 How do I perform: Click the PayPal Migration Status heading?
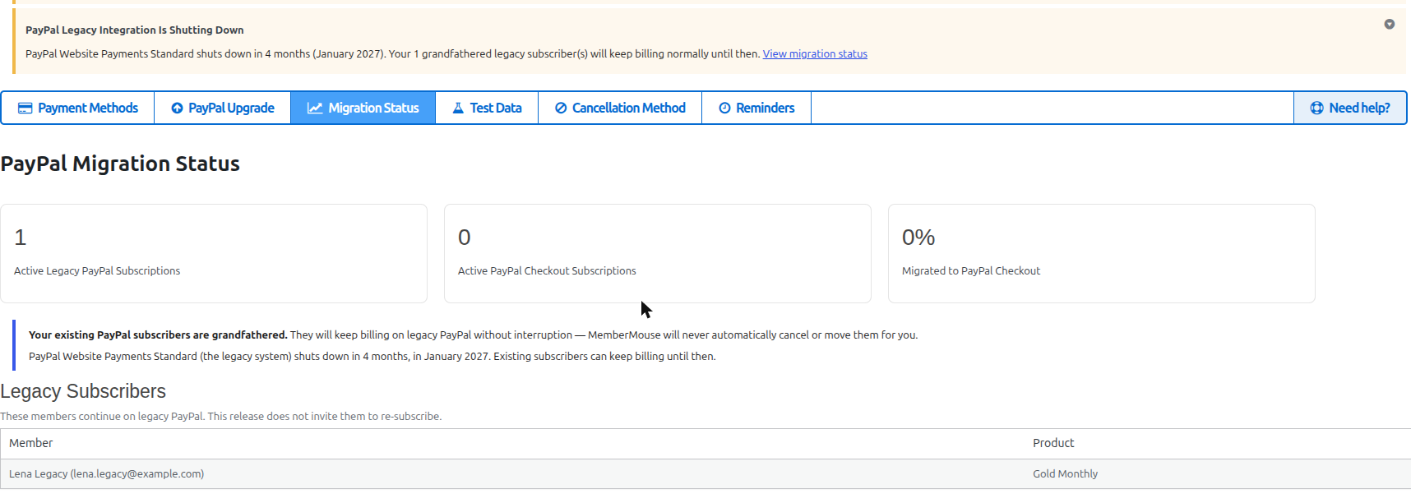[x=120, y=164]
